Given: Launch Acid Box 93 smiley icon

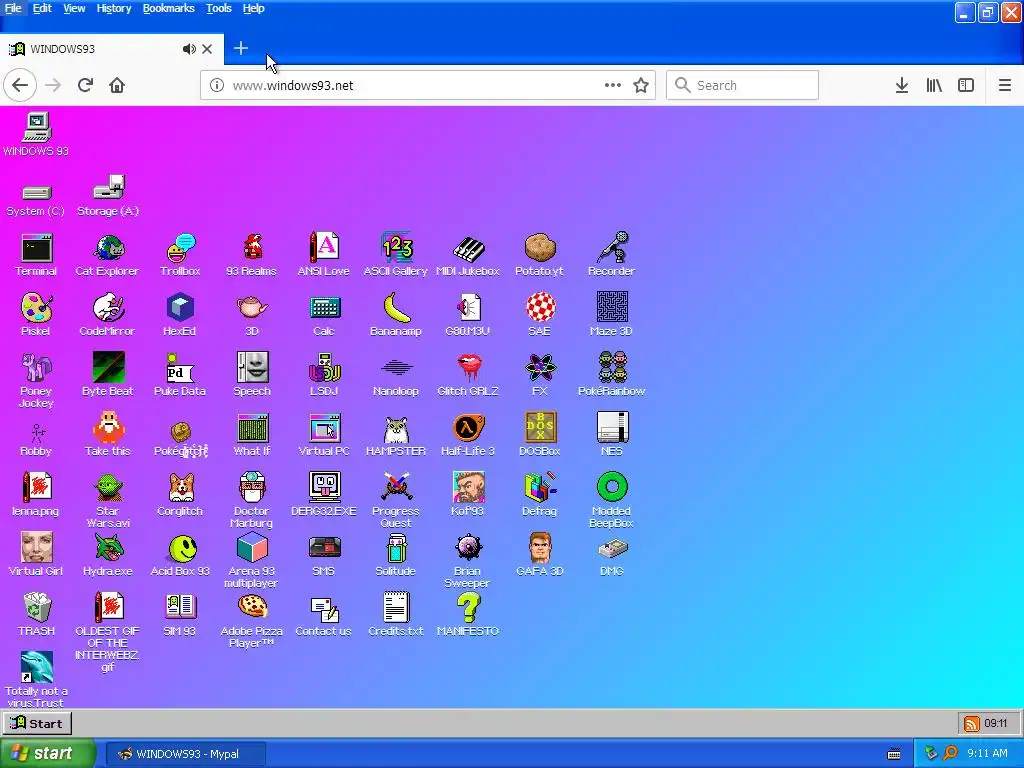Looking at the screenshot, I should click(x=180, y=556).
